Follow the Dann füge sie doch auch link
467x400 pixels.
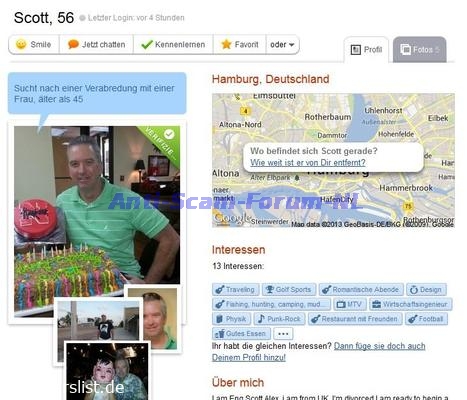[x=379, y=346]
